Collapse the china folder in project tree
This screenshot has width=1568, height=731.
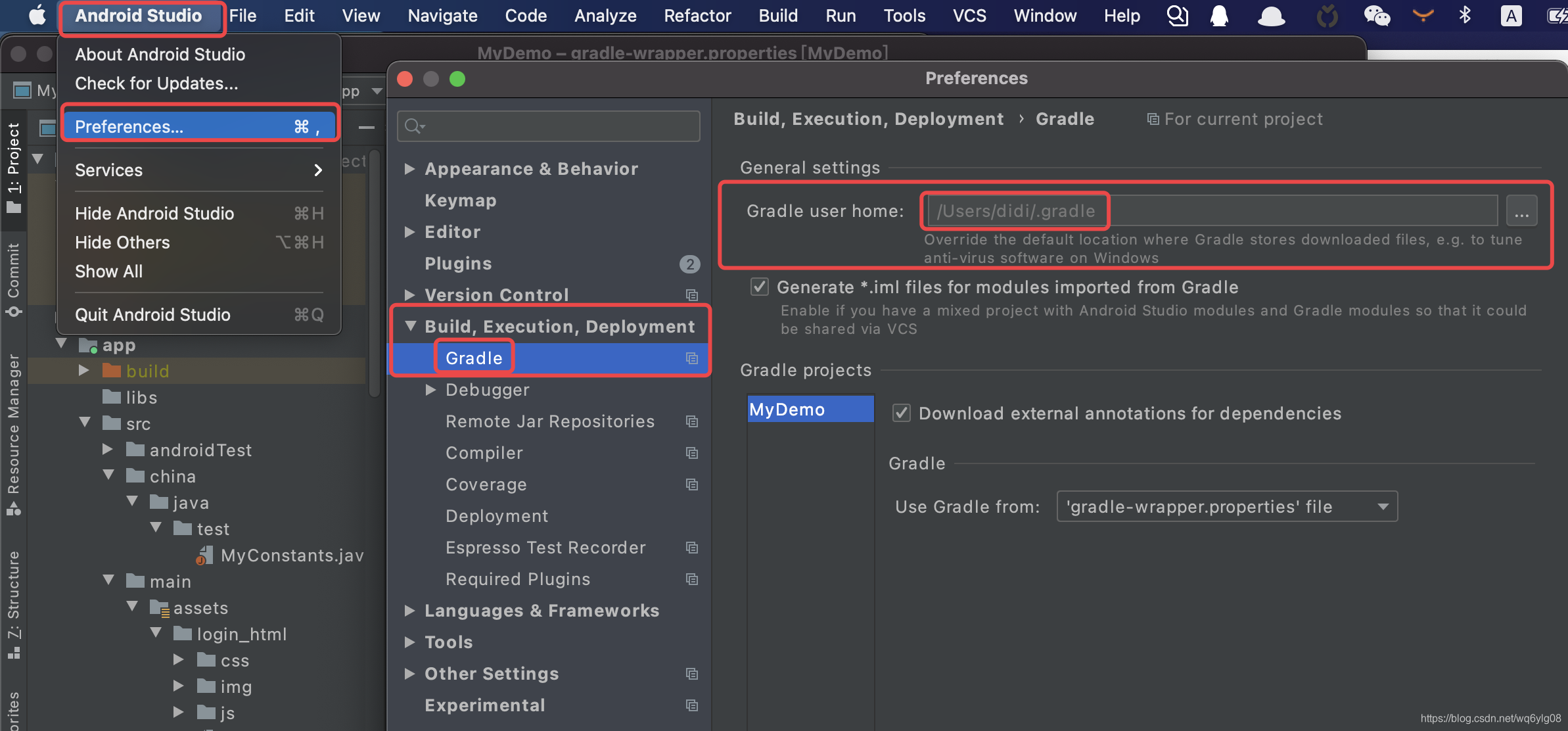click(108, 475)
